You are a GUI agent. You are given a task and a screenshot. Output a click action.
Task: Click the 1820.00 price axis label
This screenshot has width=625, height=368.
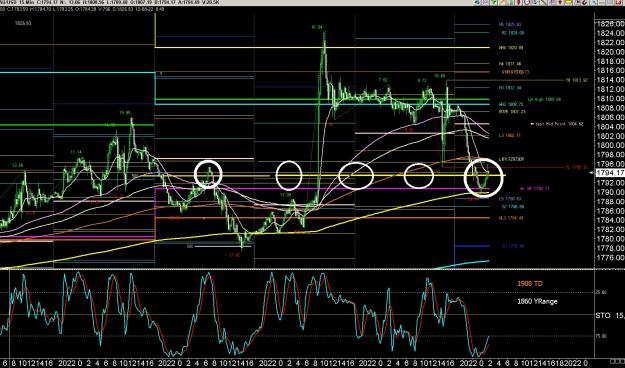coord(610,52)
